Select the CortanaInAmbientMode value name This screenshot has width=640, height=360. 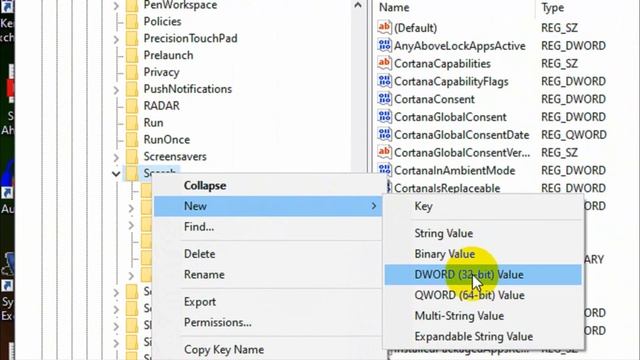pos(454,171)
